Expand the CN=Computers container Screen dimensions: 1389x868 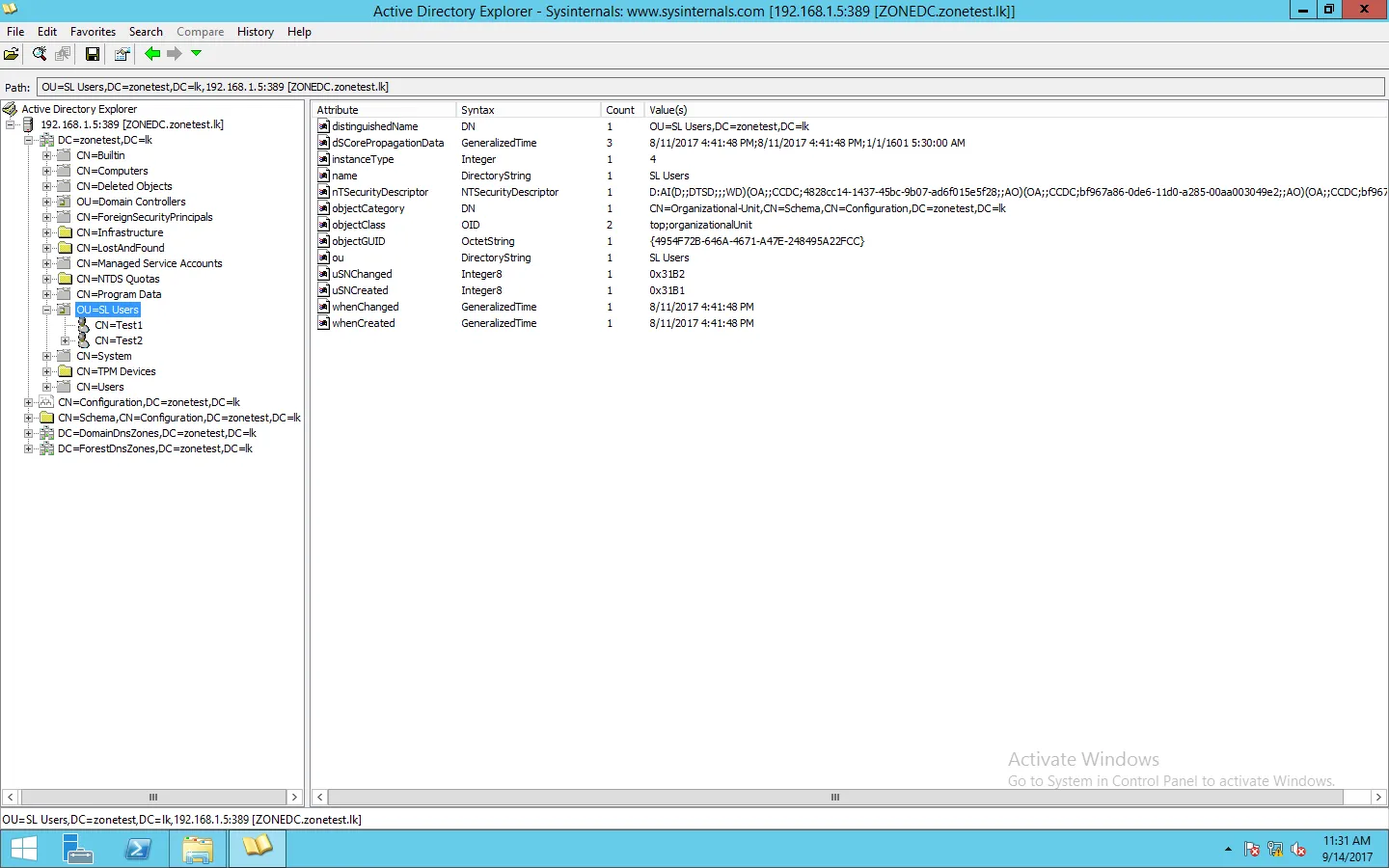47,171
